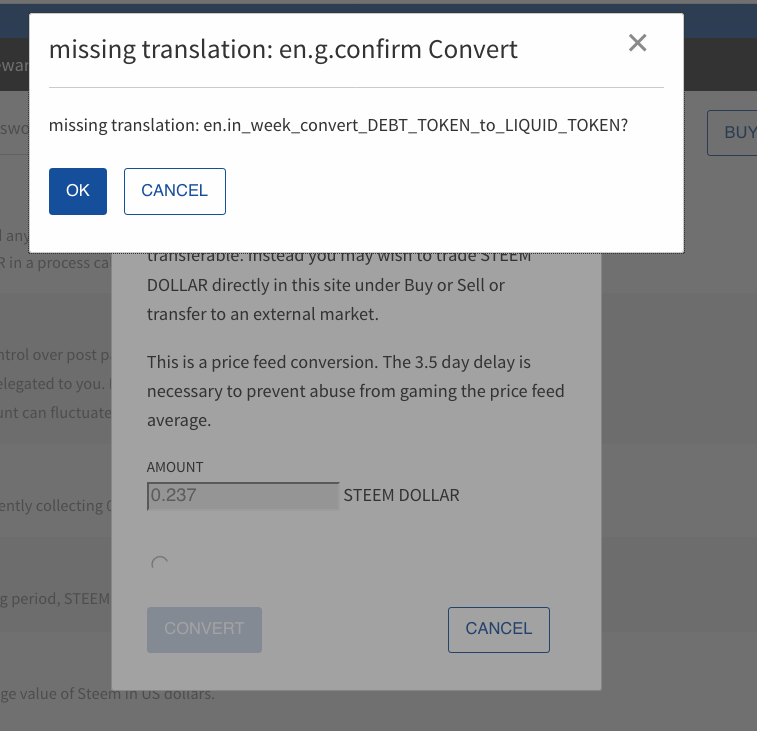Click the divider line under dialog title
757x731 pixels.
click(x=356, y=88)
